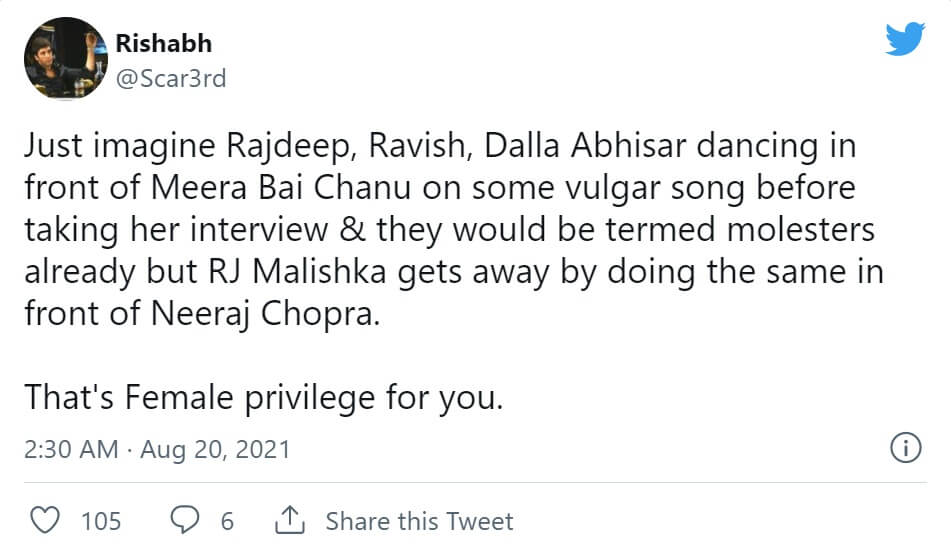Open the @Scar3rd handle link
Screen dimensions: 951x553
click(171, 77)
